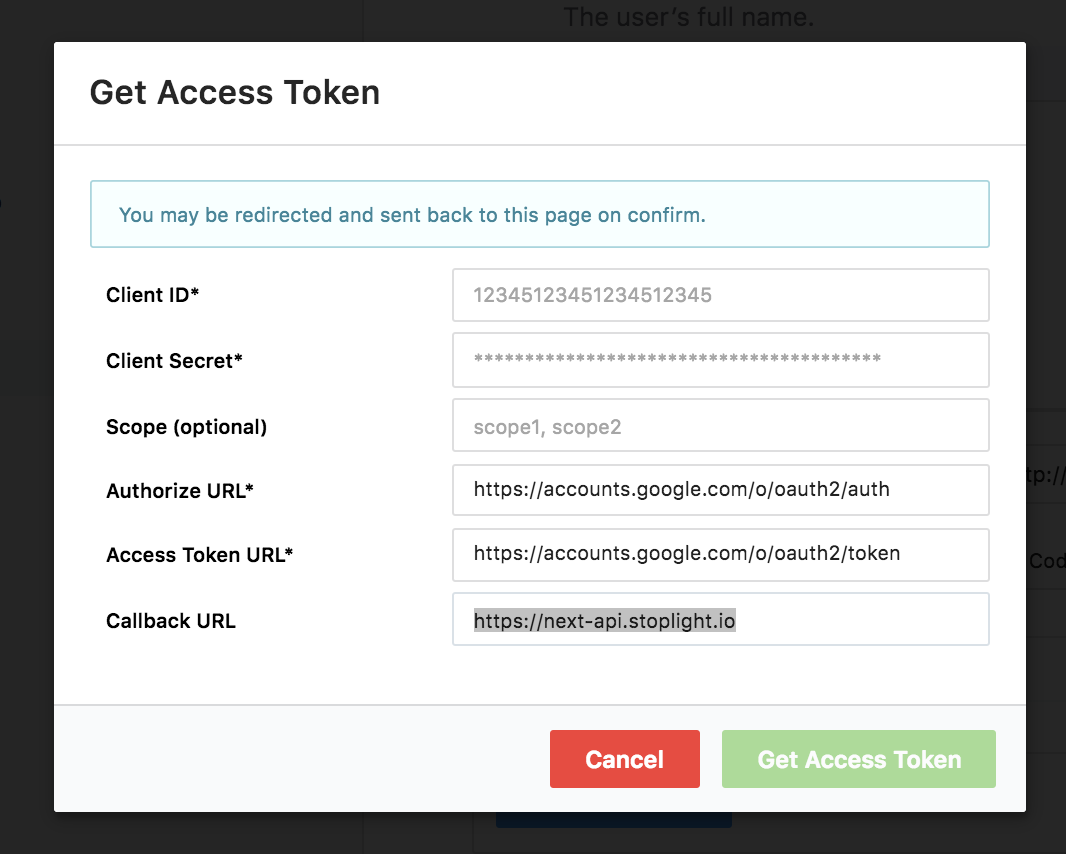
Task: Click the Client Secret input field
Action: coord(720,360)
